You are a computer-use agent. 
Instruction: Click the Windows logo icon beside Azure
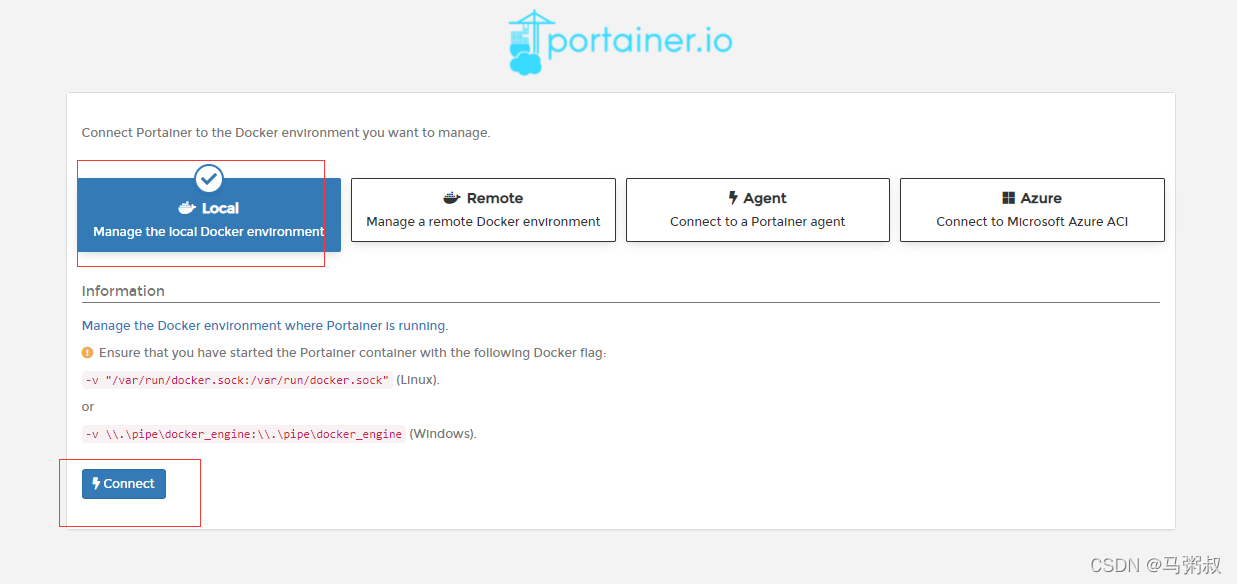point(1009,198)
